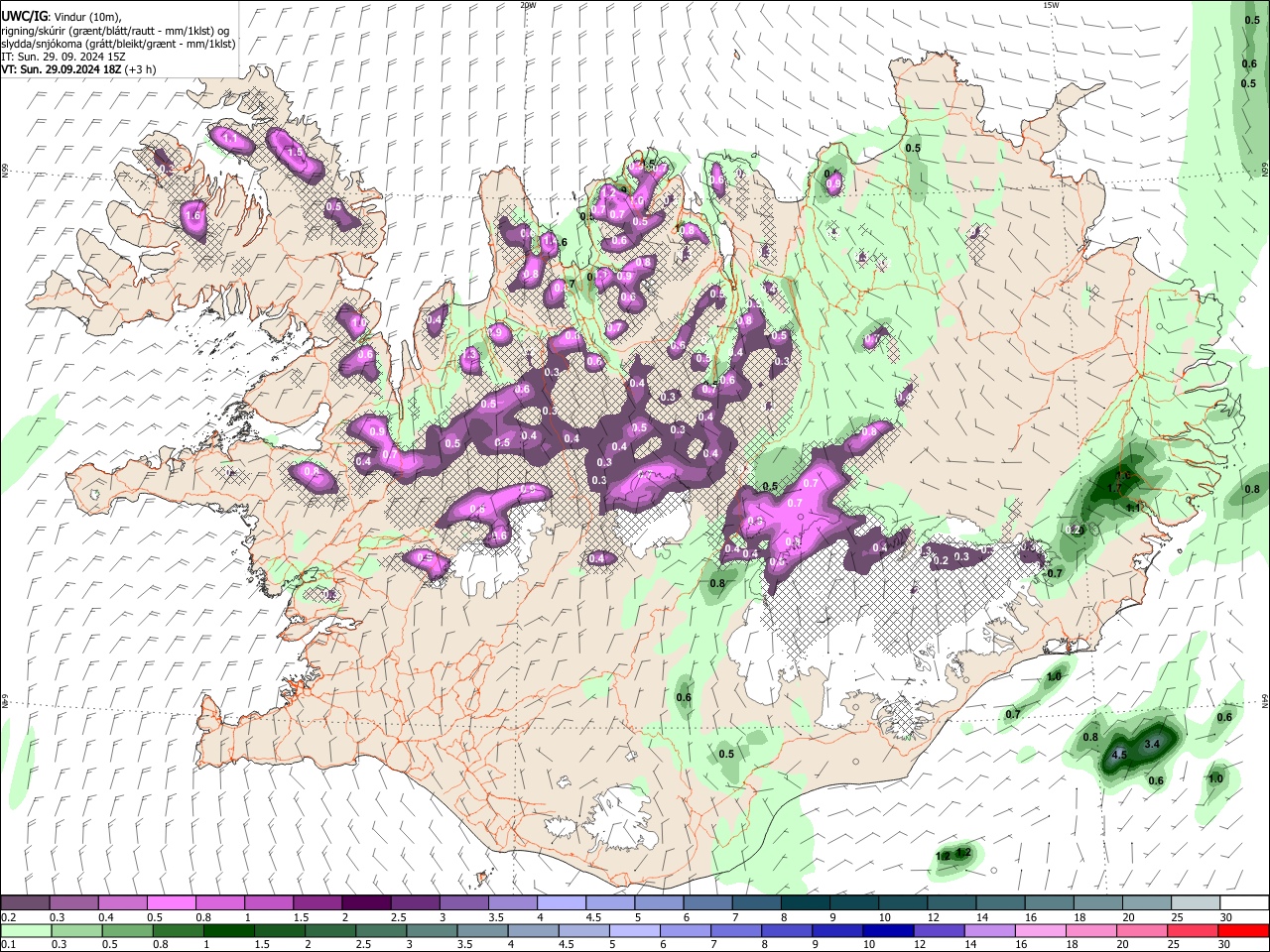
Task: Select the 'rigning/skúrir' description line
Action: click(x=117, y=31)
